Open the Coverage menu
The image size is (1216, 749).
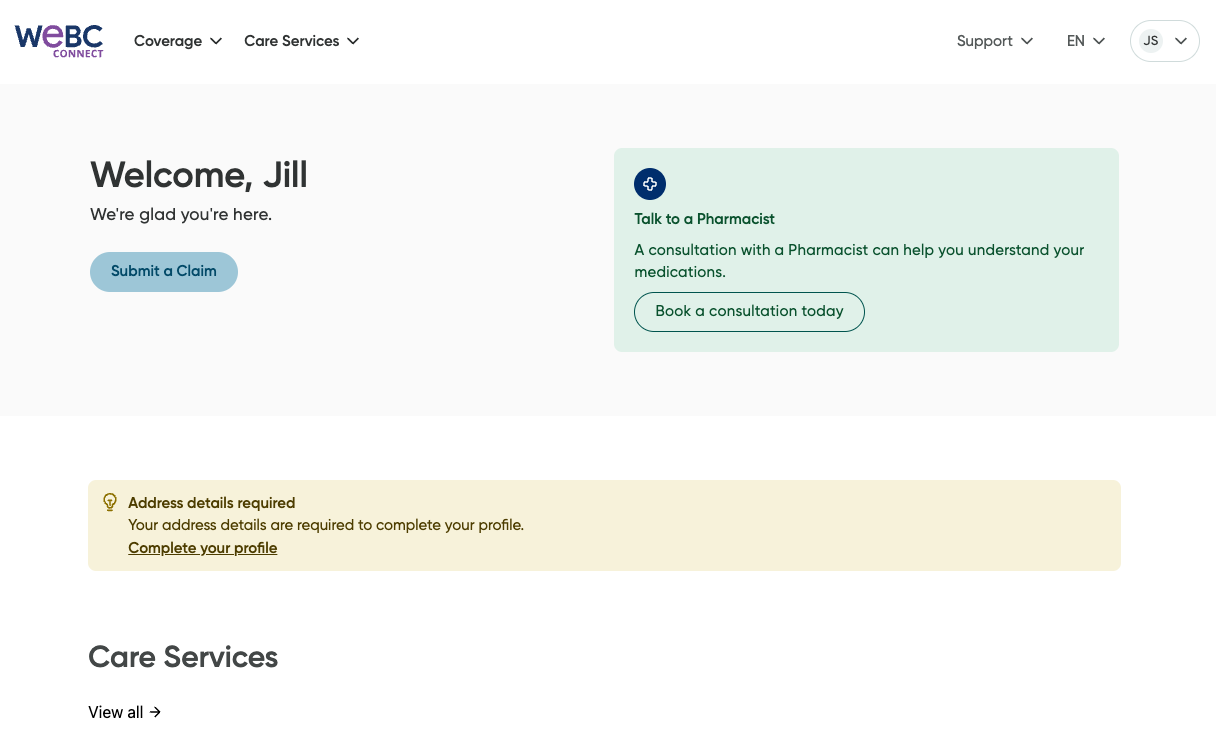[178, 41]
